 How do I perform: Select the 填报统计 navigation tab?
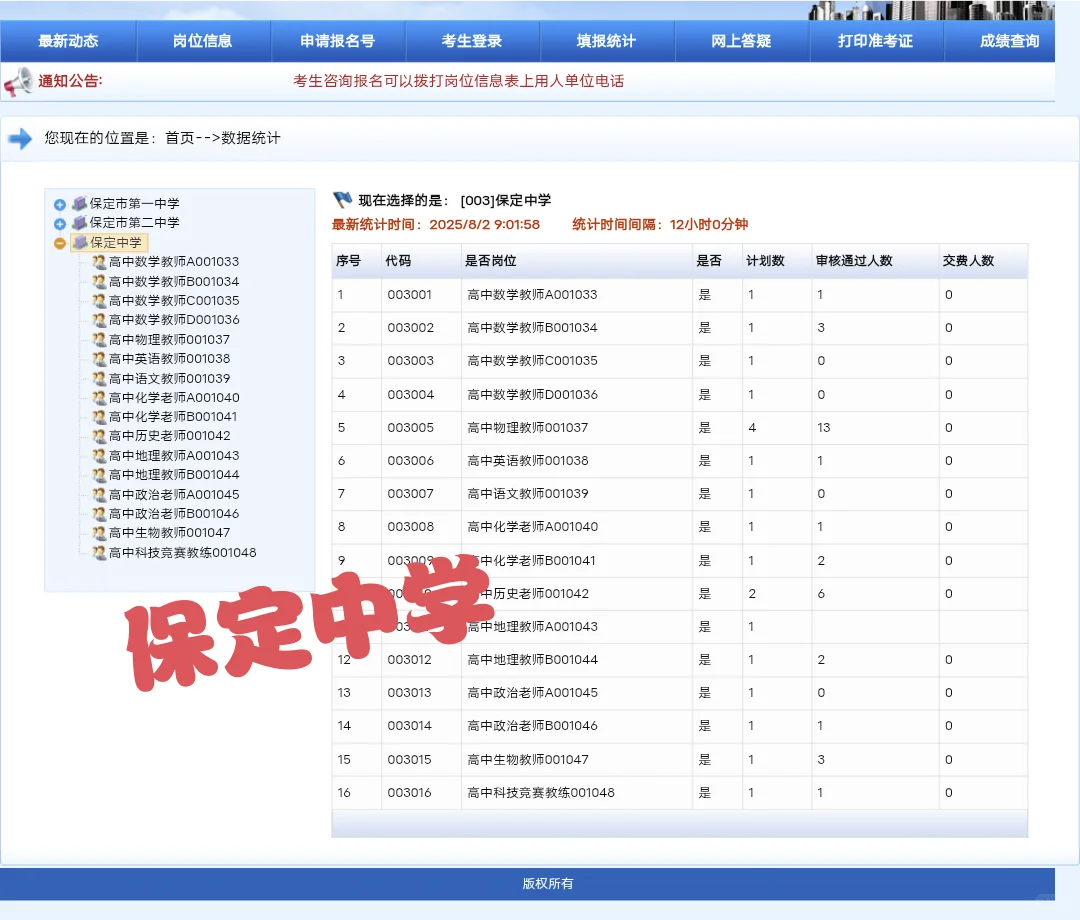point(607,41)
